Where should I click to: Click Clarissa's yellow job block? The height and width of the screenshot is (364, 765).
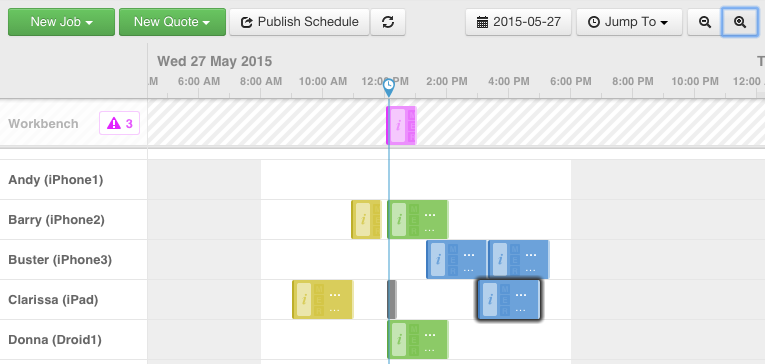322,300
